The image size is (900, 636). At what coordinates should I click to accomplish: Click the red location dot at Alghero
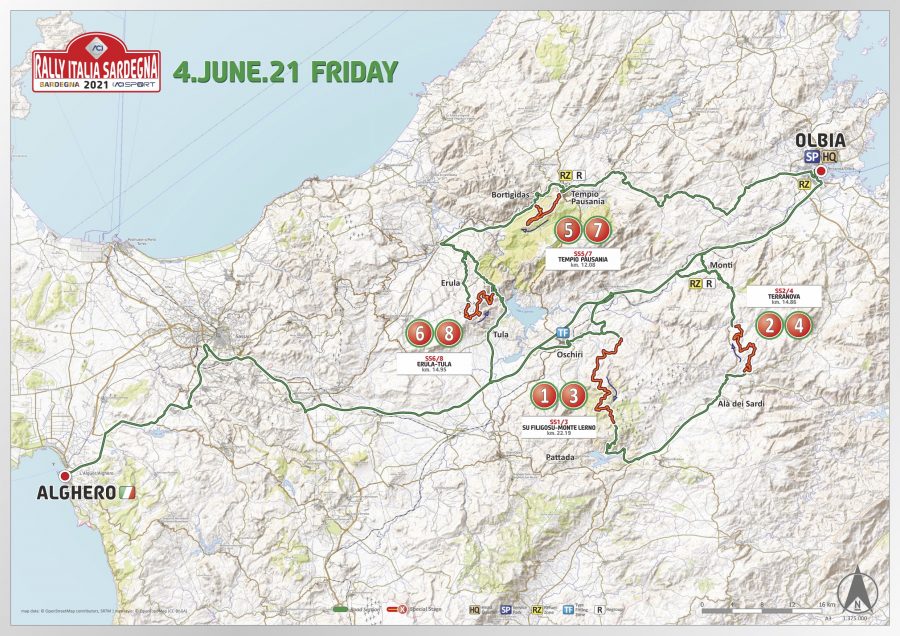tap(65, 477)
